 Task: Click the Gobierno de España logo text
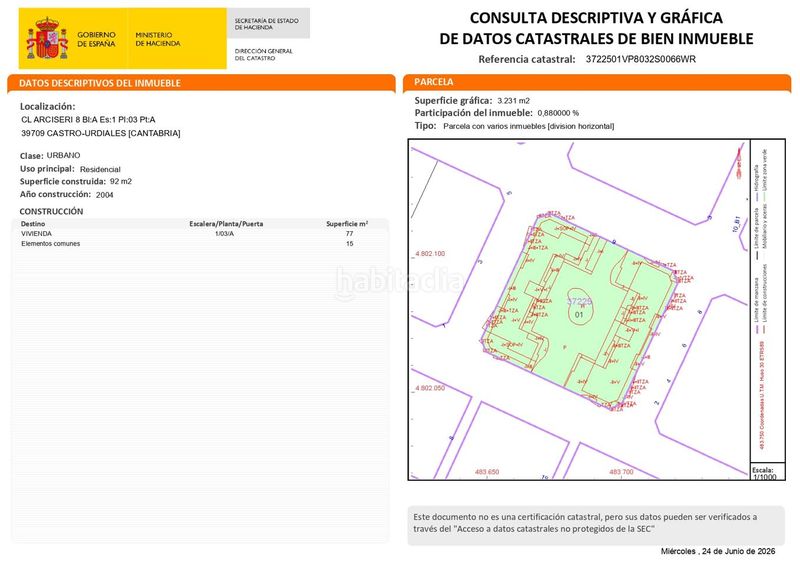click(96, 39)
